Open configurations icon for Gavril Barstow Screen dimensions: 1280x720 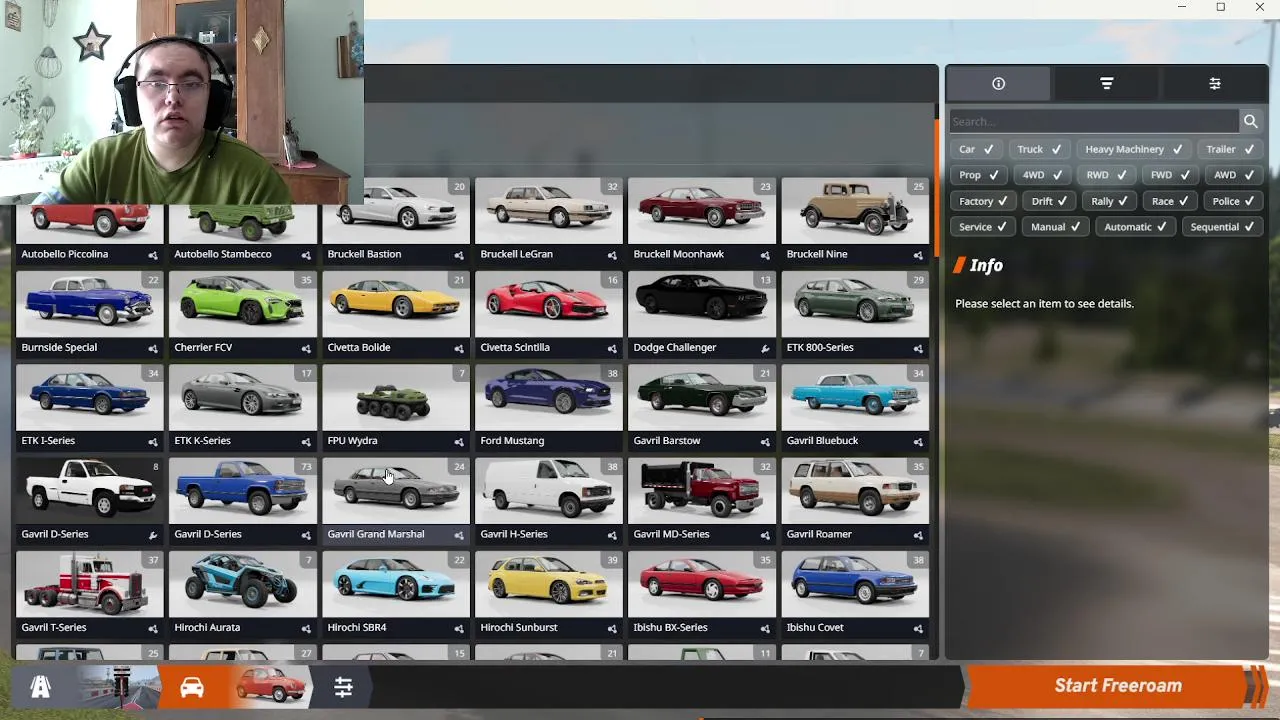765,441
